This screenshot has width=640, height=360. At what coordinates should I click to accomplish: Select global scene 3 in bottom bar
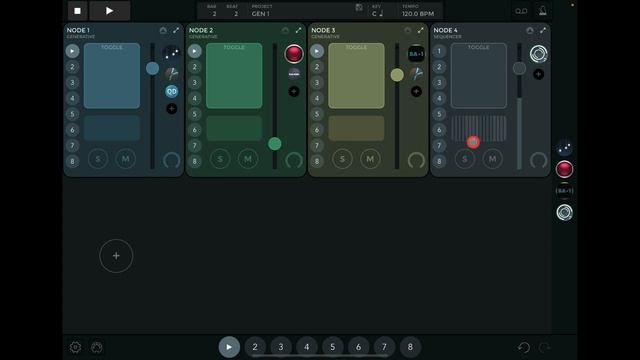click(x=281, y=347)
